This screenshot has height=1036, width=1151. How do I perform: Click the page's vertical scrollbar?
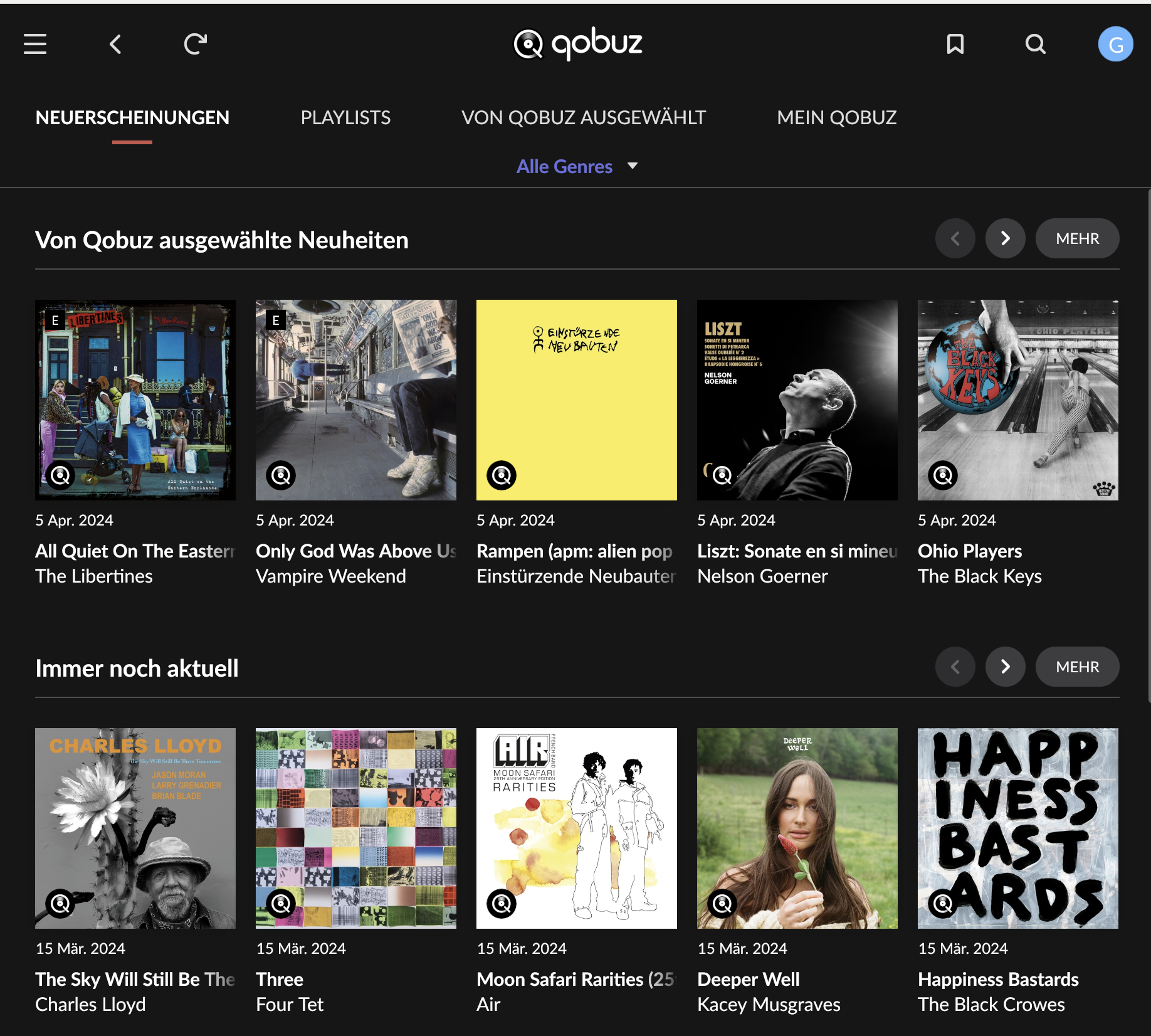(1148, 445)
